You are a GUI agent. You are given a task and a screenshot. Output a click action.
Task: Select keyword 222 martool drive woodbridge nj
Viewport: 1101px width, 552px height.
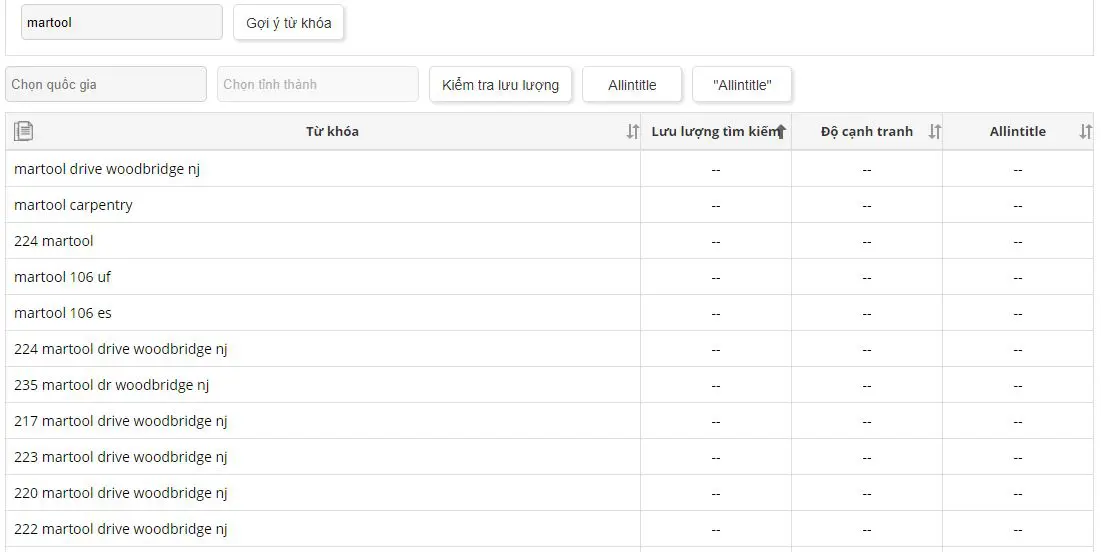121,529
